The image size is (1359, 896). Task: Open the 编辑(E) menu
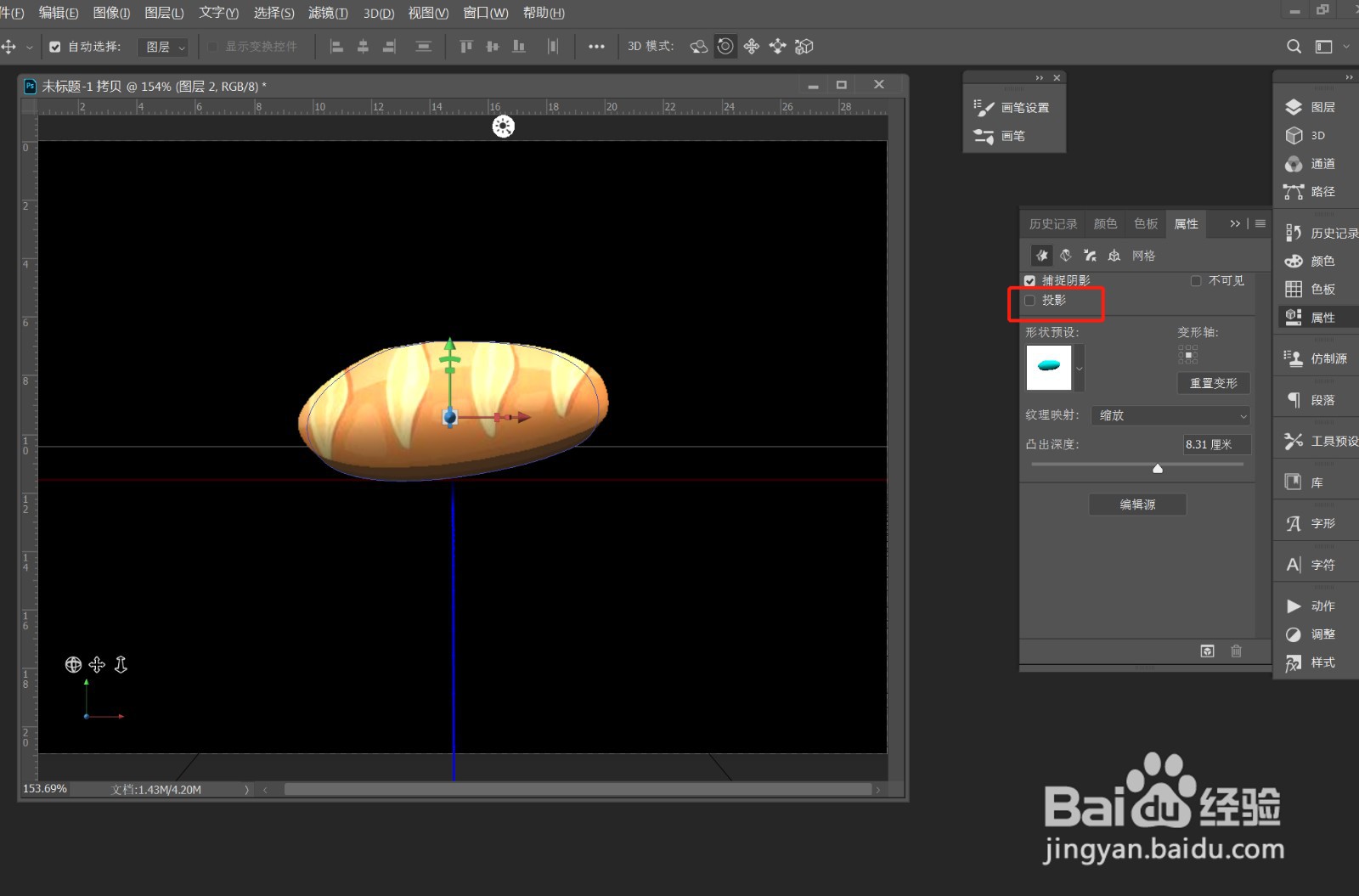[x=59, y=13]
